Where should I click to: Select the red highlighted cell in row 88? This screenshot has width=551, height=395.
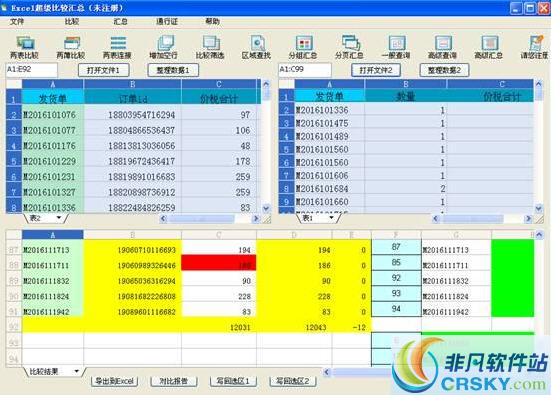coord(219,263)
